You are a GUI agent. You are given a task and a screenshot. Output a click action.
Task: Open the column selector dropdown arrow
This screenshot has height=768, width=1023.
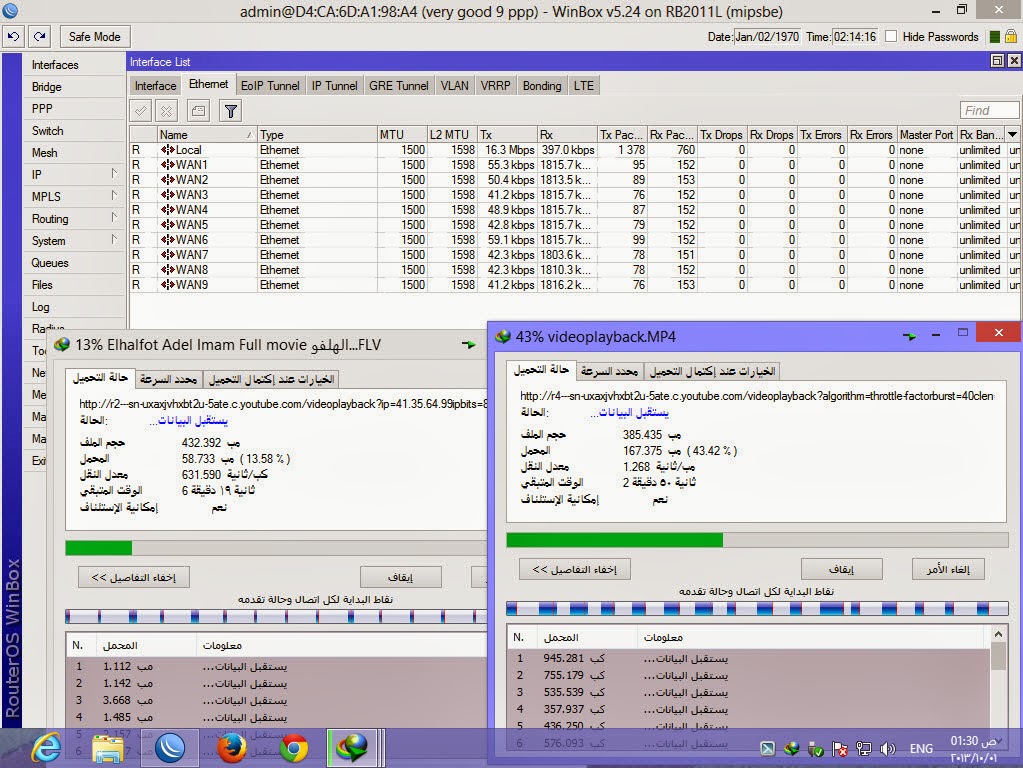point(1013,134)
